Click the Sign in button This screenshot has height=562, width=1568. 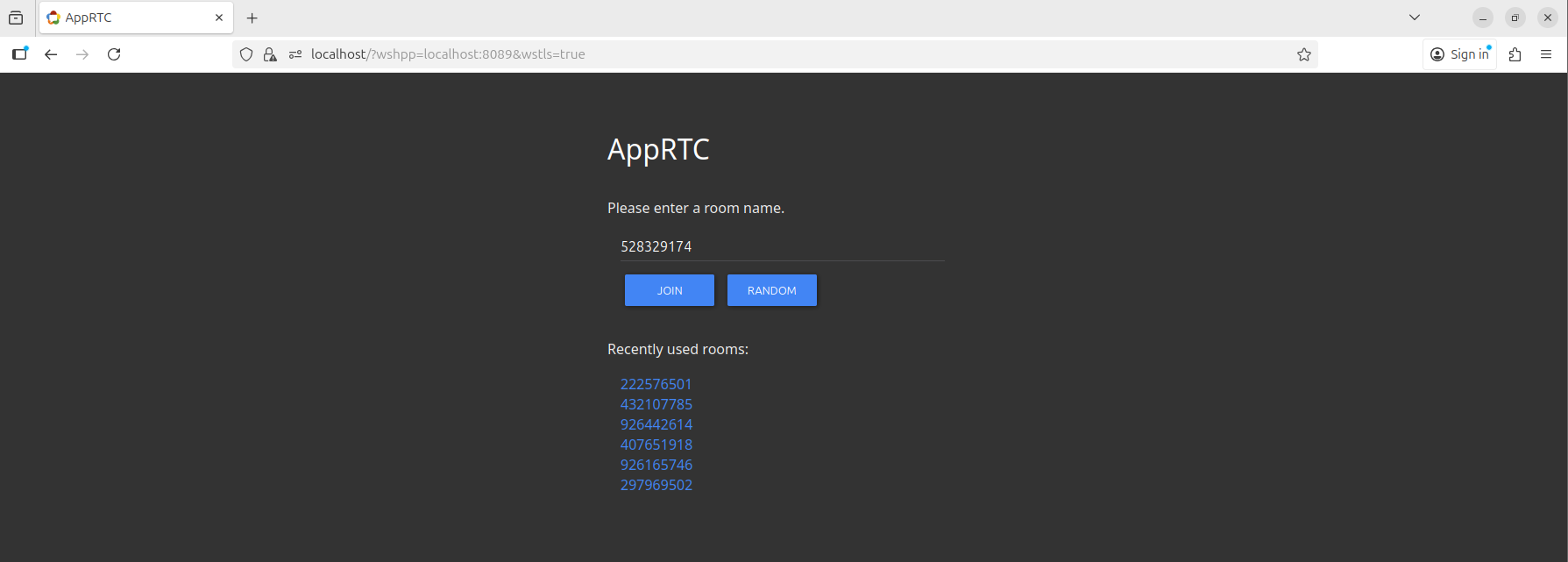(x=1459, y=54)
